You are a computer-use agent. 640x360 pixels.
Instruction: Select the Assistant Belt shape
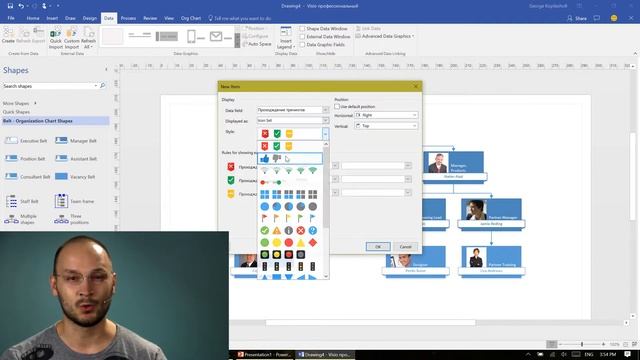tap(76, 159)
